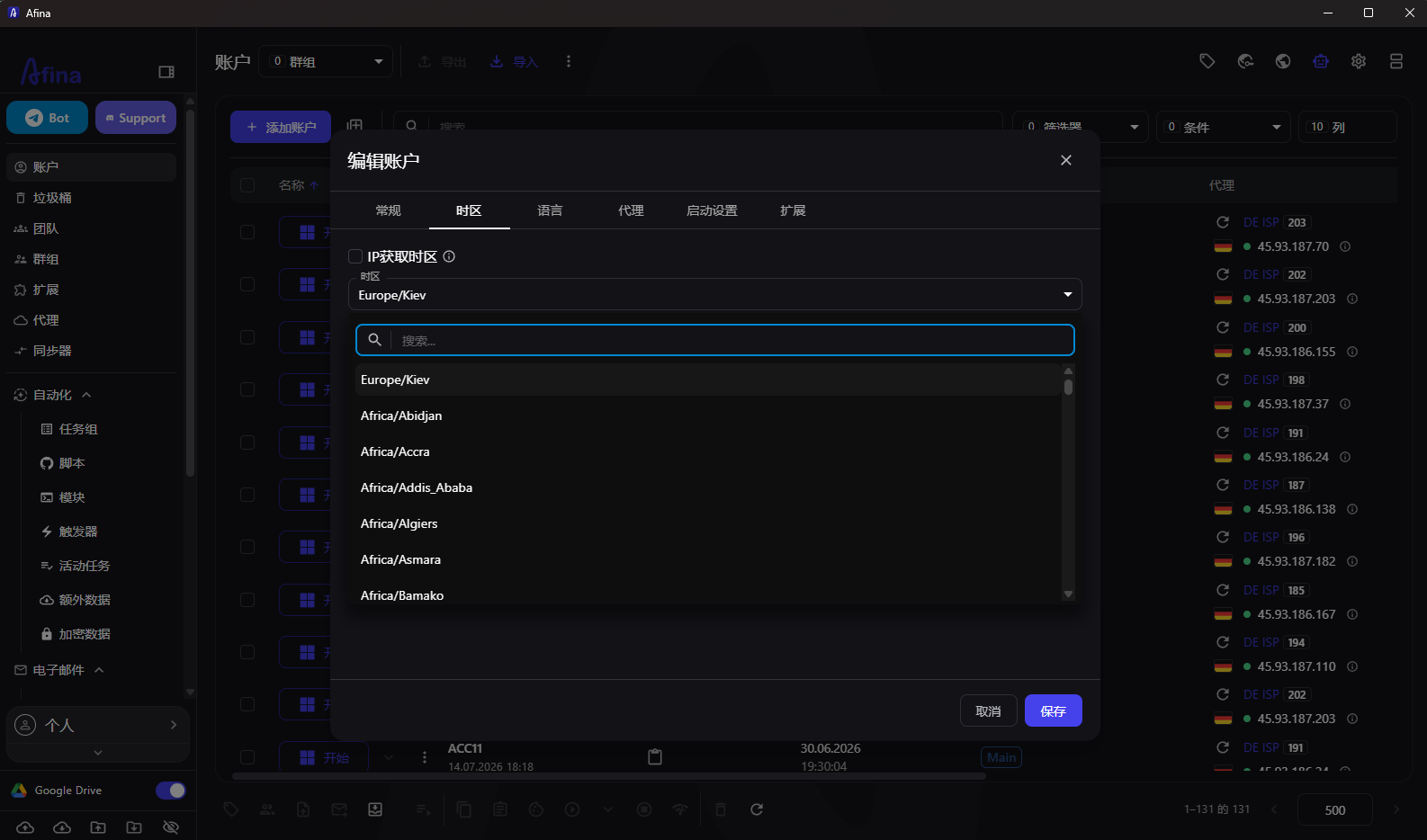1427x840 pixels.
Task: Tick the checkbox for the ACC11 row
Action: (x=247, y=757)
